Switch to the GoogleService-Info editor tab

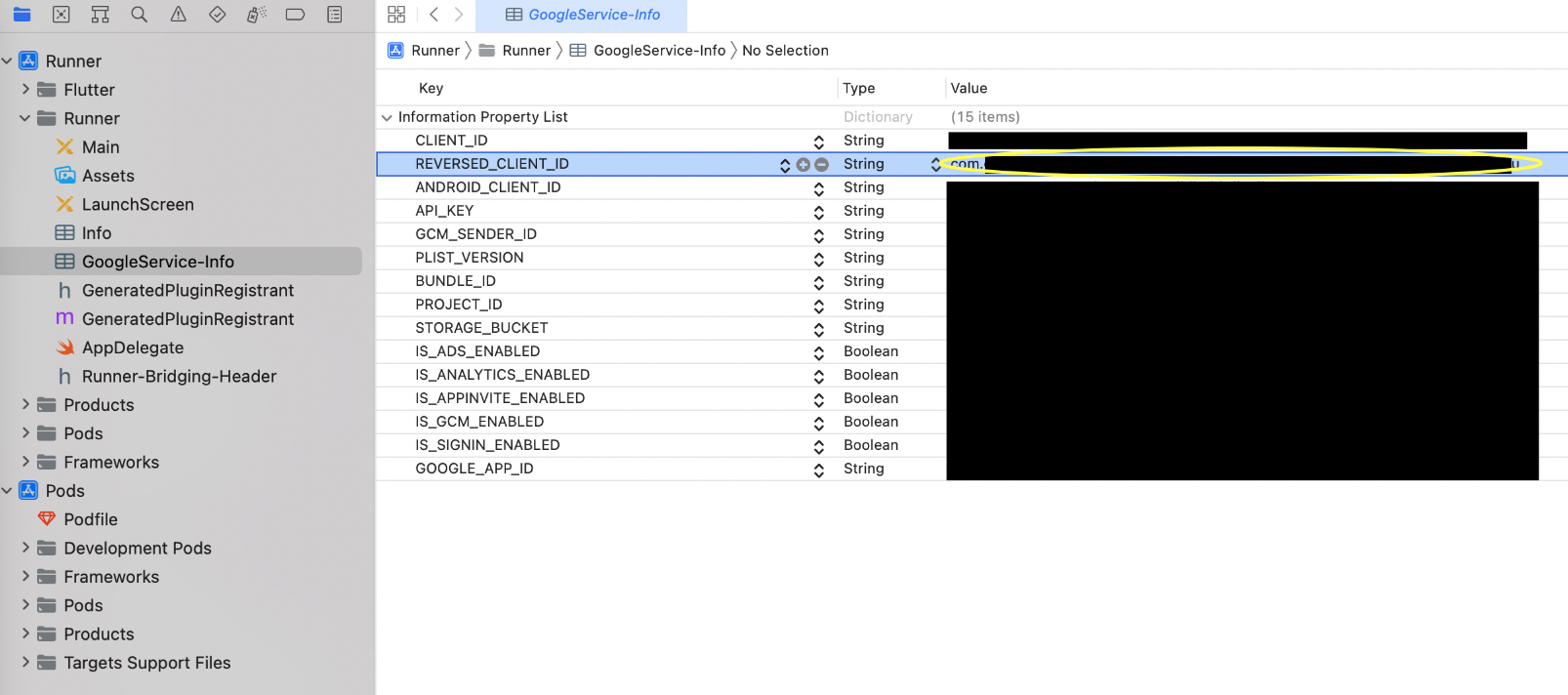pos(582,15)
